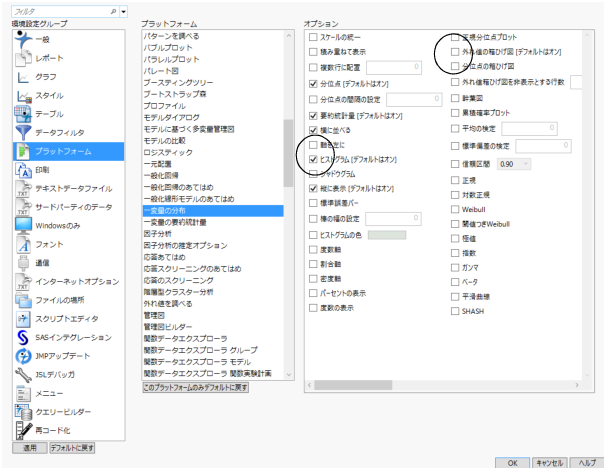Select the テキストデータファイル icon
The height and width of the screenshot is (470, 606).
24,188
